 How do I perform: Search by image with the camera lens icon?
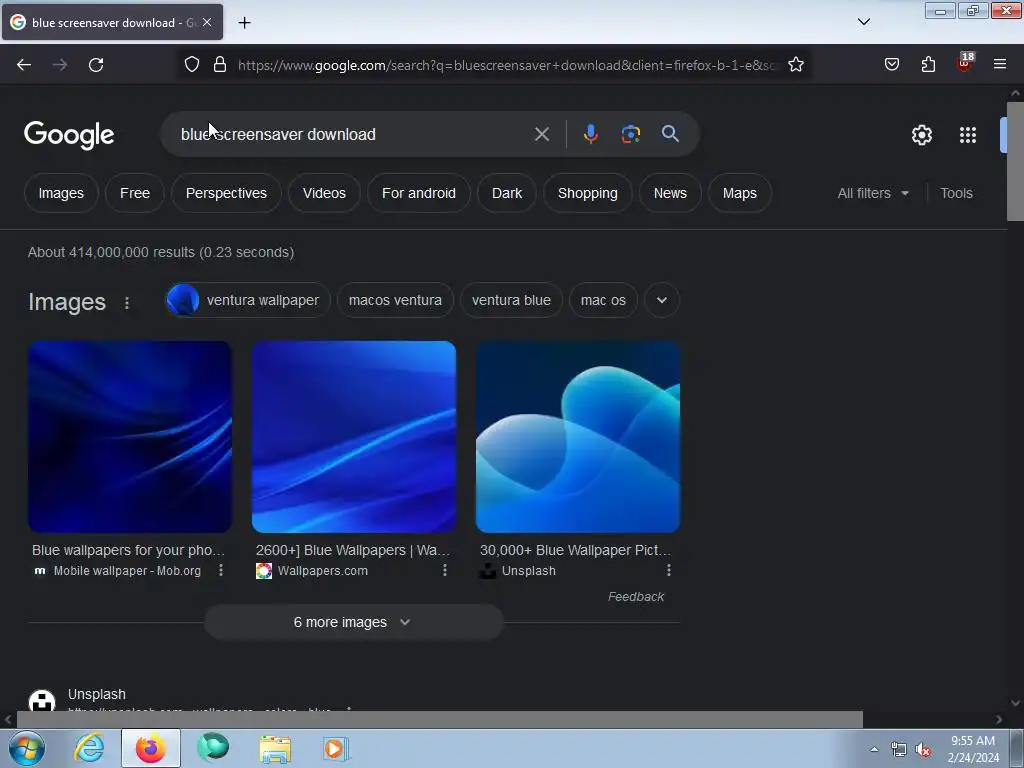630,134
